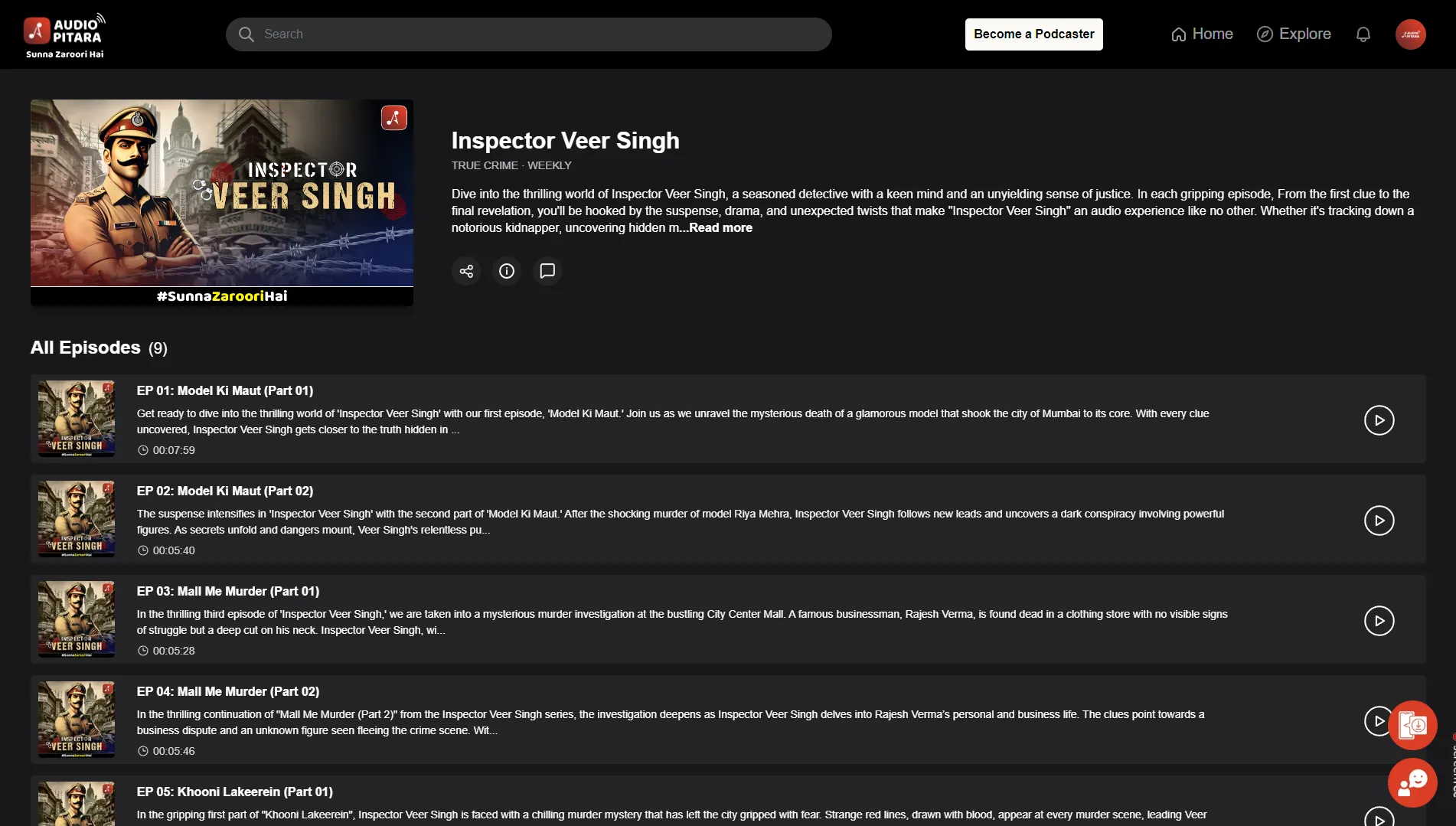The height and width of the screenshot is (826, 1456).
Task: Click Become a Podcaster button
Action: pos(1033,34)
